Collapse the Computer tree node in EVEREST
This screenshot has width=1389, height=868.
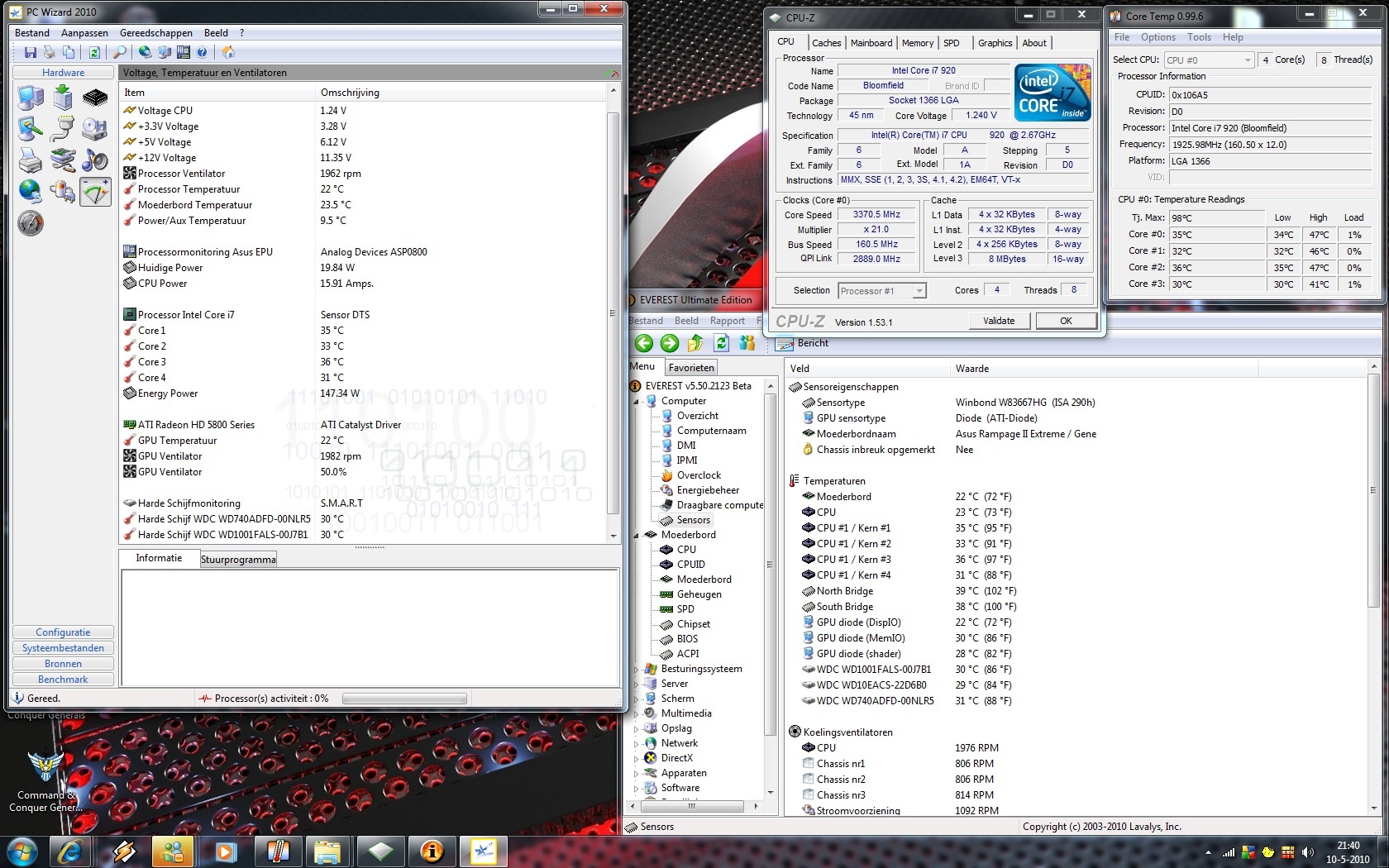[637, 402]
